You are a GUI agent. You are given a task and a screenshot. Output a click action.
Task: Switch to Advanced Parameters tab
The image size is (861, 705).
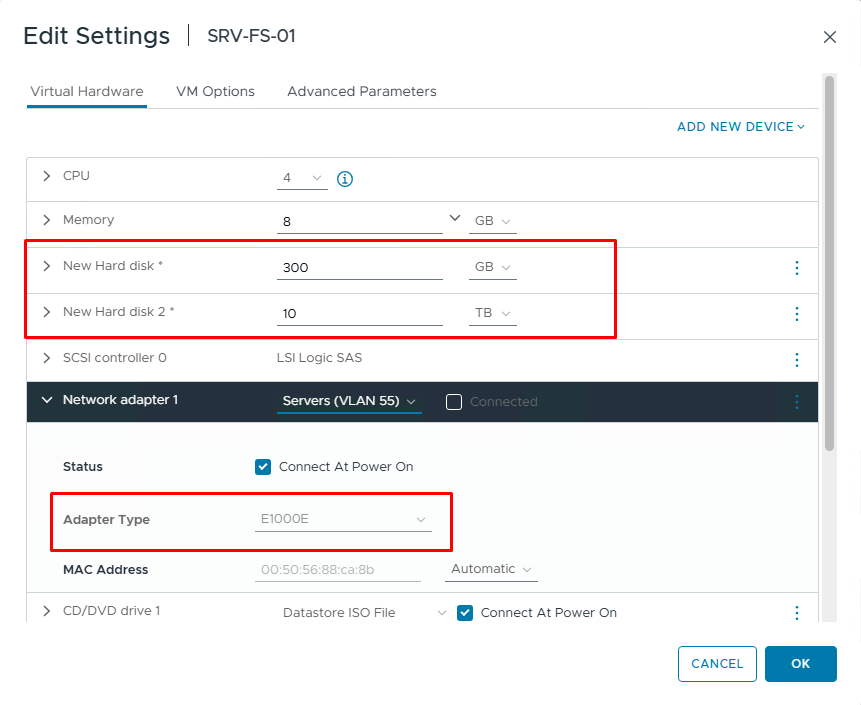coord(362,92)
